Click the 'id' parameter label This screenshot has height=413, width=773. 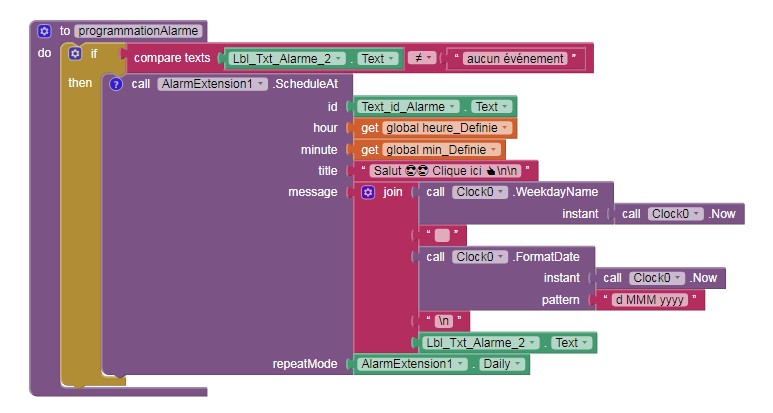coord(333,106)
